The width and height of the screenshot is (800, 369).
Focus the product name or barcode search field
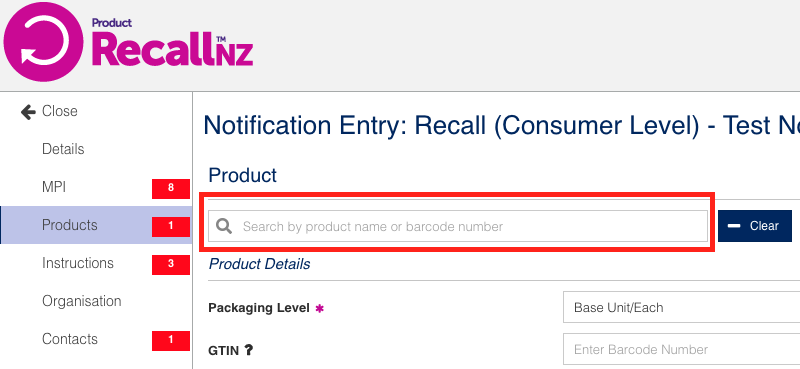click(x=458, y=226)
